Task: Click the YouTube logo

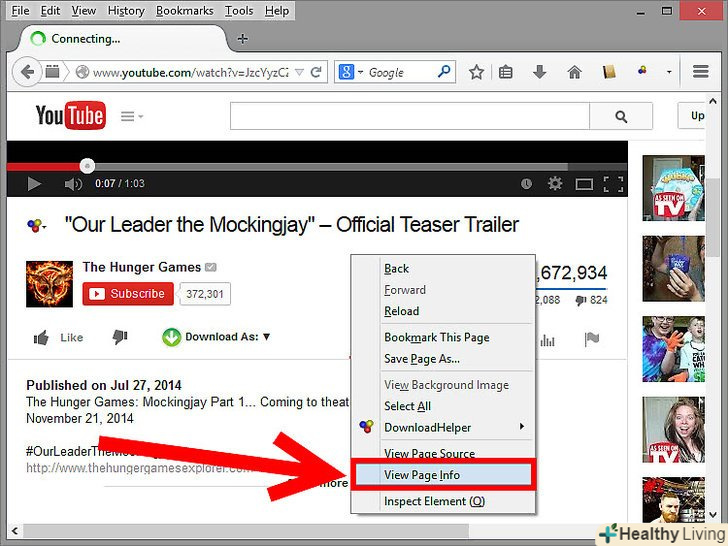Action: (x=71, y=115)
